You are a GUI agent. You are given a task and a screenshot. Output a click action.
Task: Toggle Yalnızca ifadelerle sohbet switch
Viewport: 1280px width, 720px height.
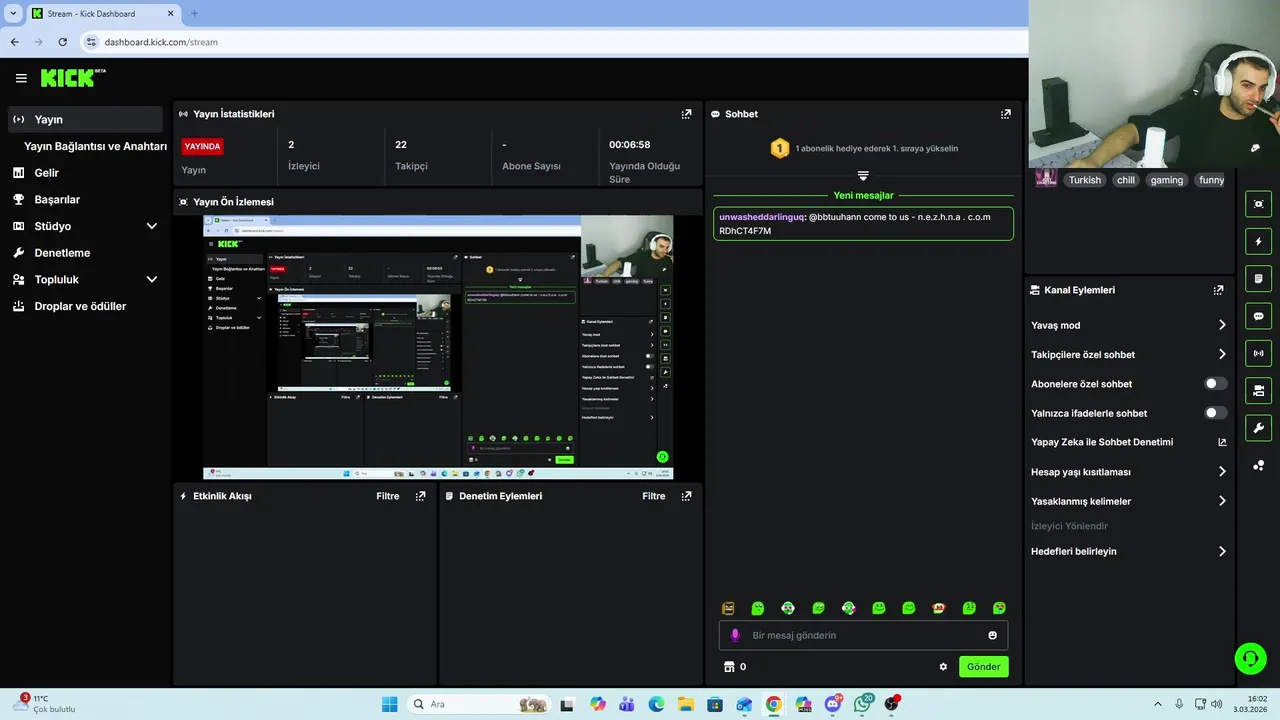1216,413
